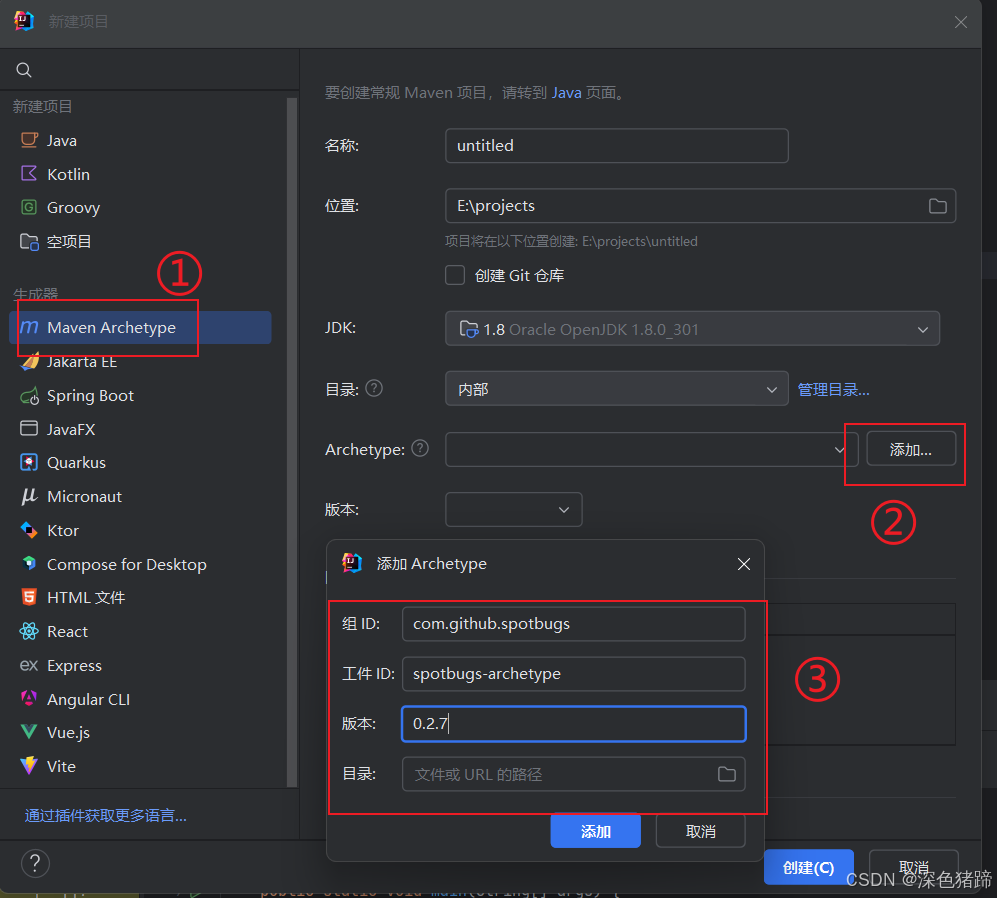Expand the Archetype combo box
Image resolution: width=997 pixels, height=898 pixels.
click(x=652, y=450)
